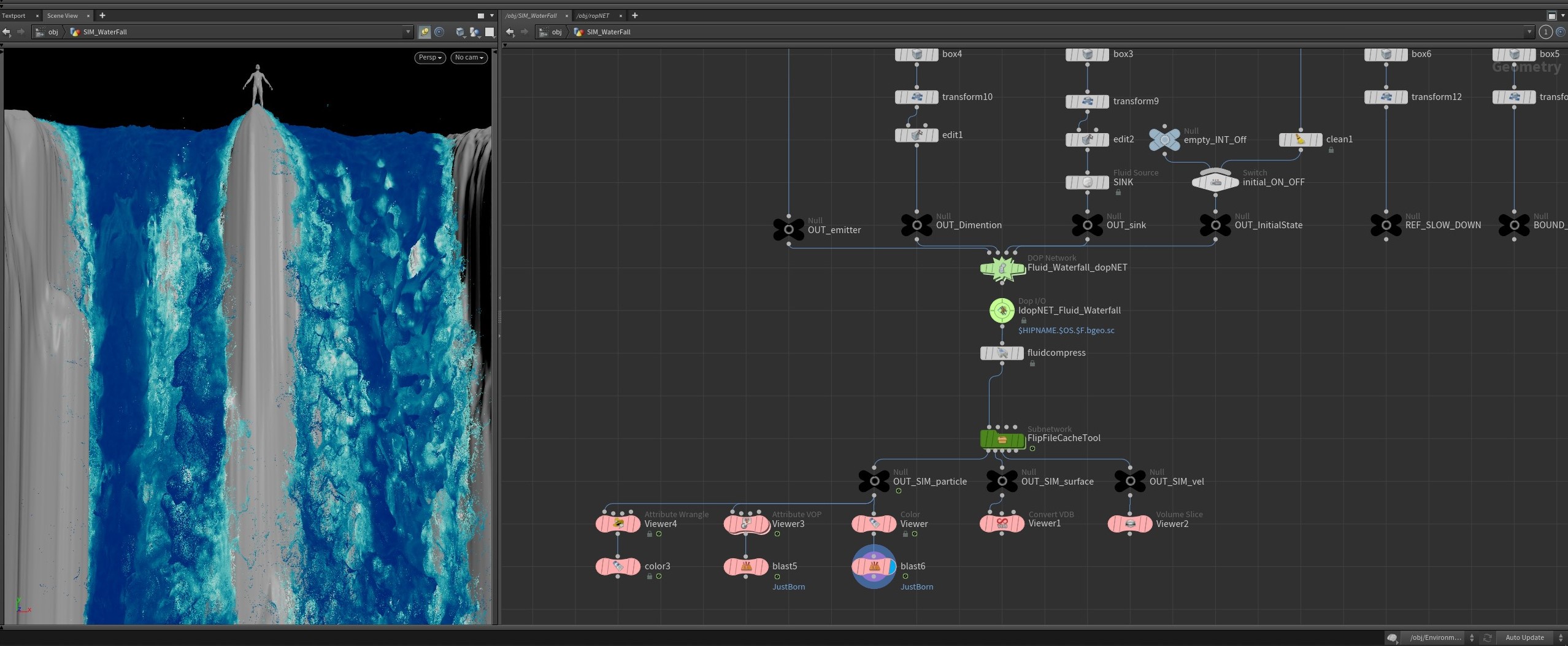Click the Viewer1 Convert VDB node icon
Image resolution: width=1568 pixels, height=646 pixels.
[1002, 524]
